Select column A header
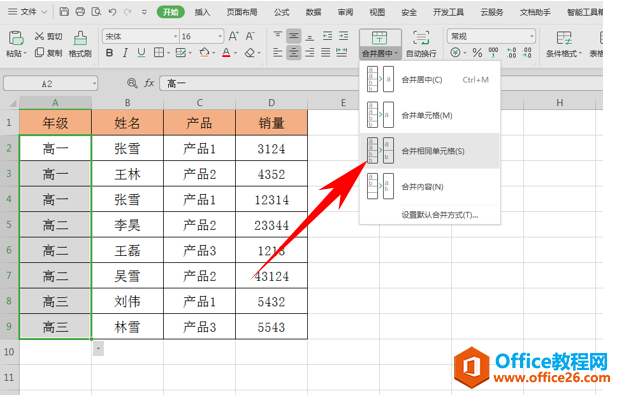 pos(55,103)
